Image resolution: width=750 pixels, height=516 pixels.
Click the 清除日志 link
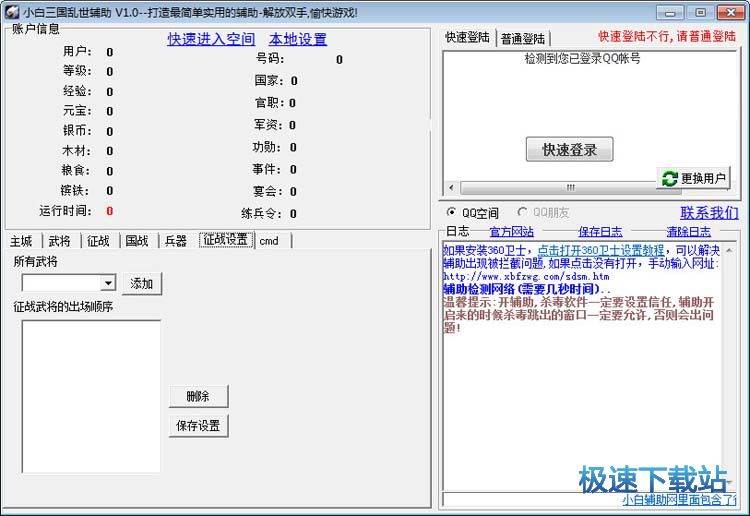pyautogui.click(x=688, y=232)
